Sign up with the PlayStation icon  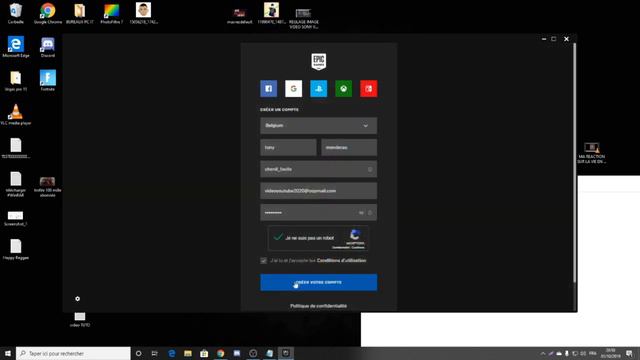pos(318,89)
